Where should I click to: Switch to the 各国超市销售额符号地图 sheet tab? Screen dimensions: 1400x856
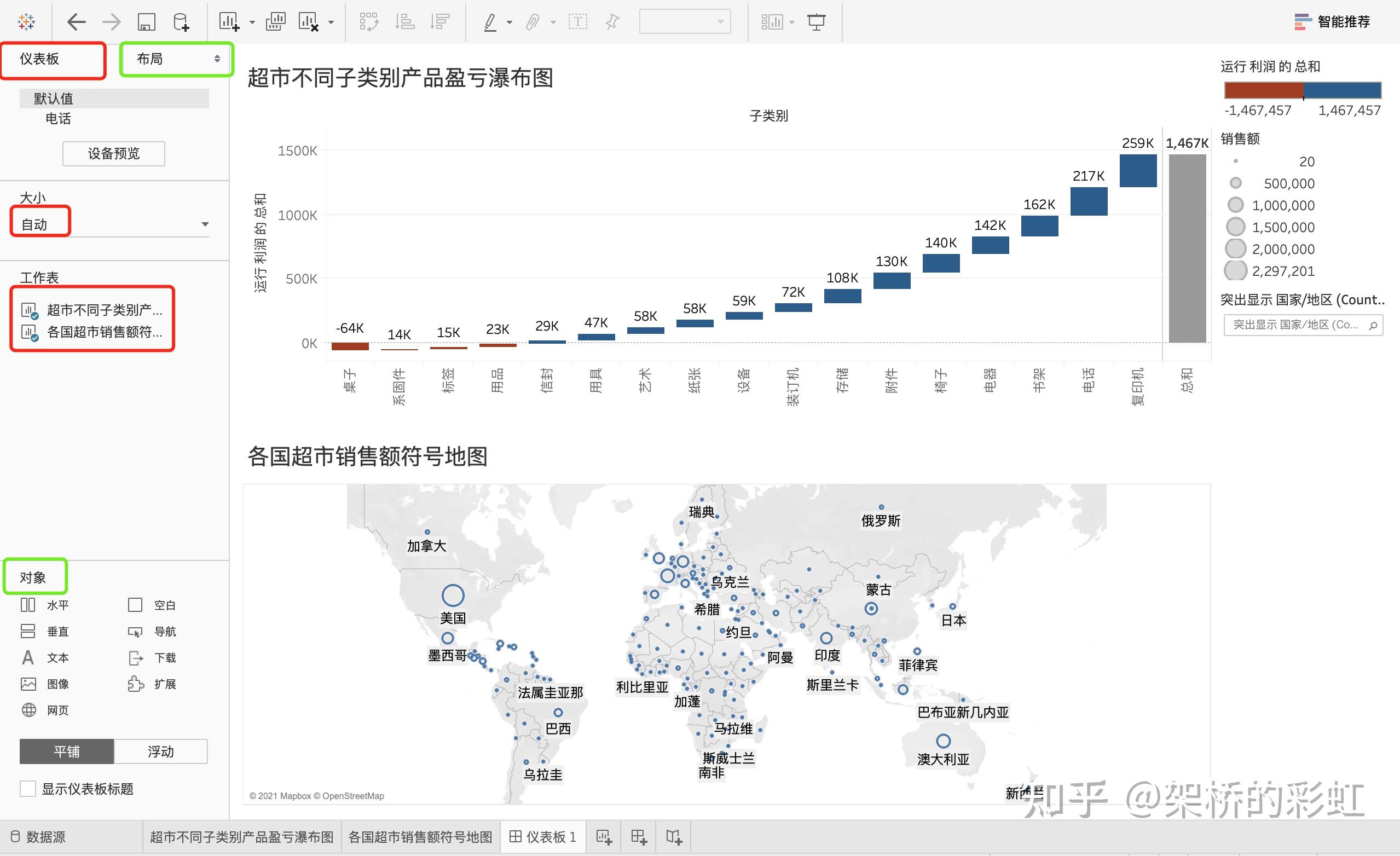(x=420, y=837)
